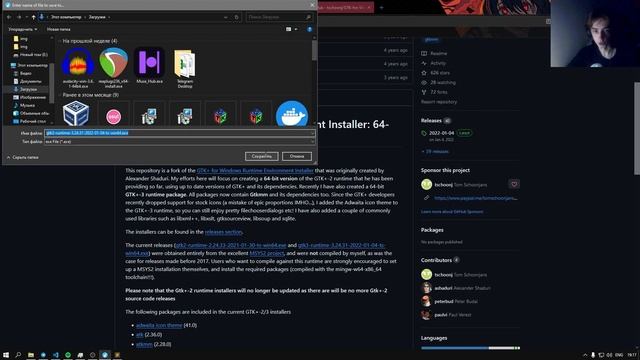Go up one folder level arrow

pos(33,17)
